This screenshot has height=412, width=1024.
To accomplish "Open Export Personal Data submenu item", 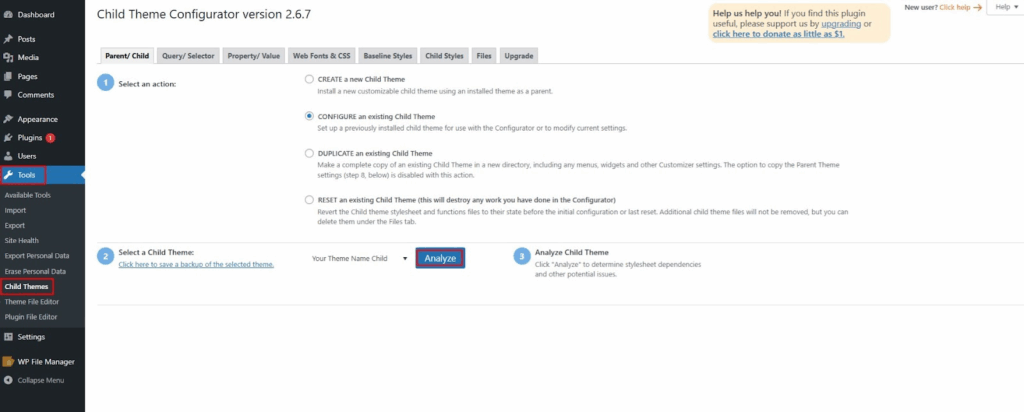I will (37, 256).
